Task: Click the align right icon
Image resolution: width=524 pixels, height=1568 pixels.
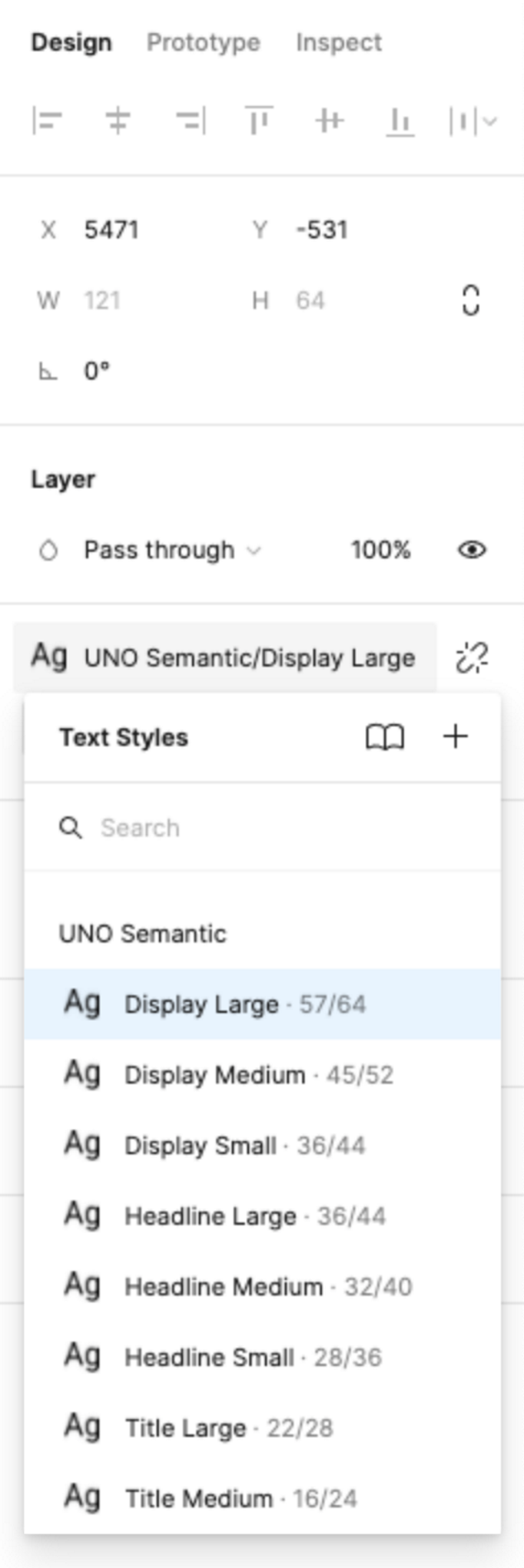Action: (x=190, y=122)
